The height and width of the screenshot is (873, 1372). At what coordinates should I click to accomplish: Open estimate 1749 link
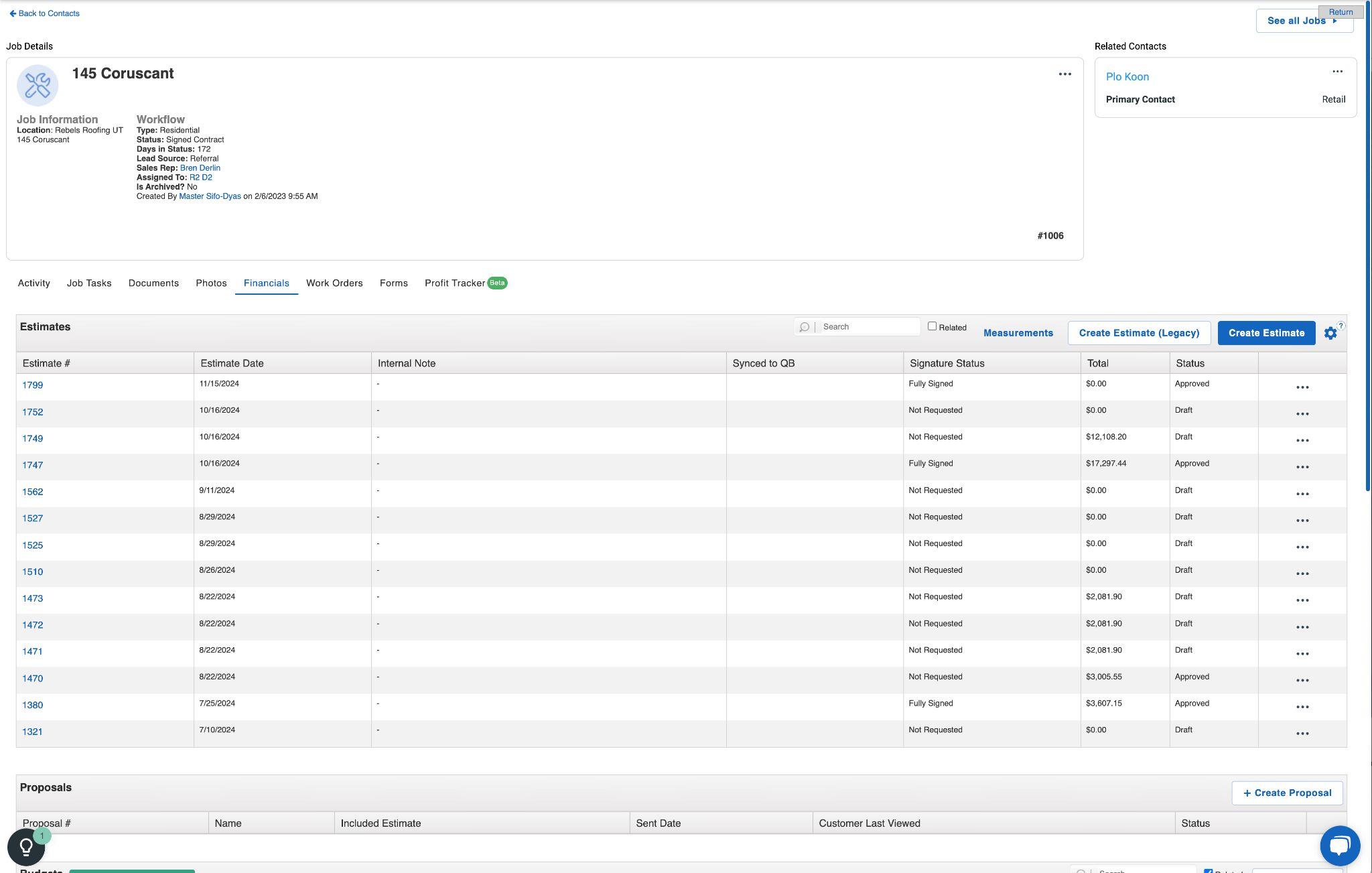pyautogui.click(x=32, y=439)
